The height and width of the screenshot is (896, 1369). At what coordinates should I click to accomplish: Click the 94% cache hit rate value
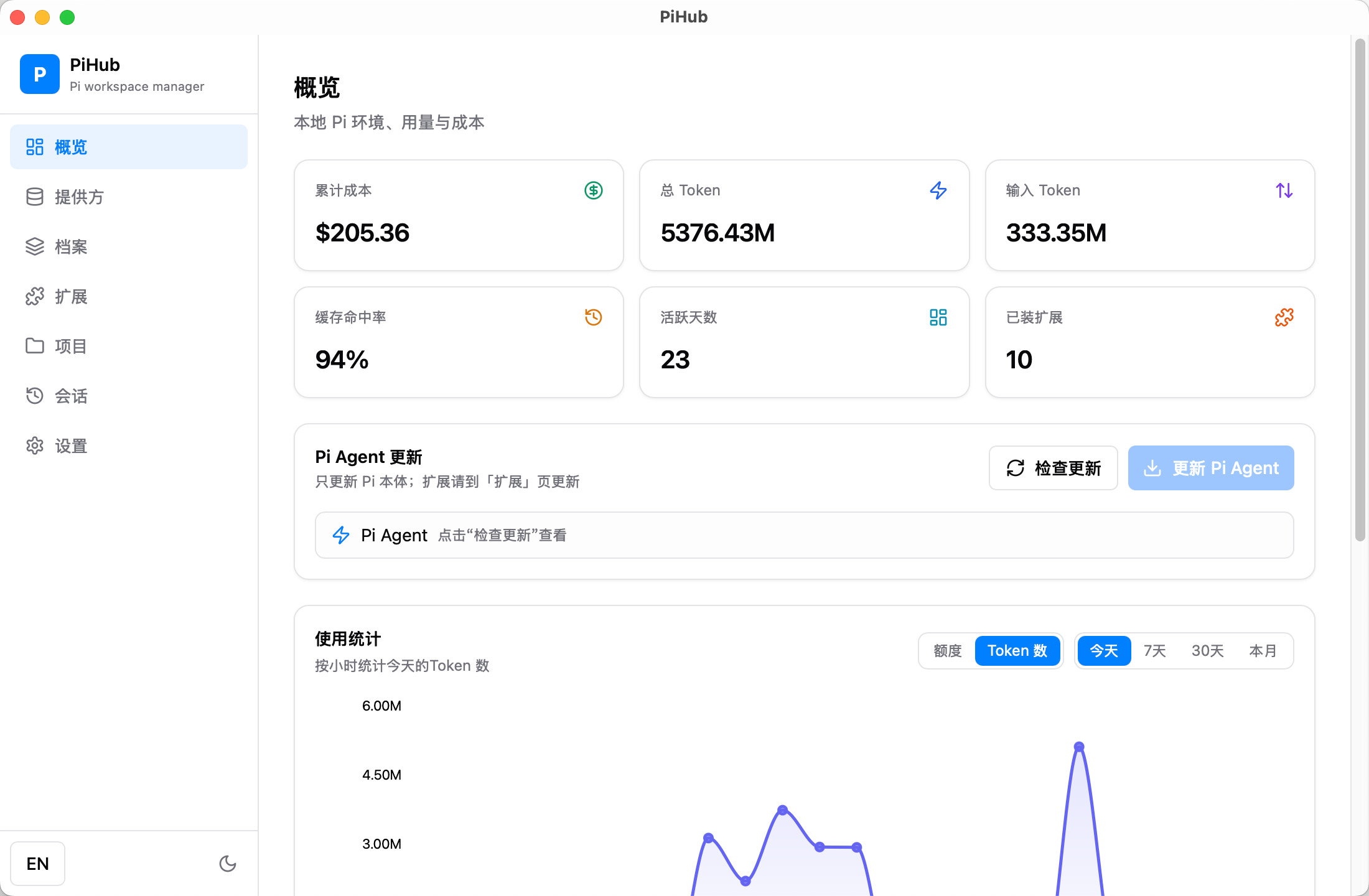click(x=342, y=360)
